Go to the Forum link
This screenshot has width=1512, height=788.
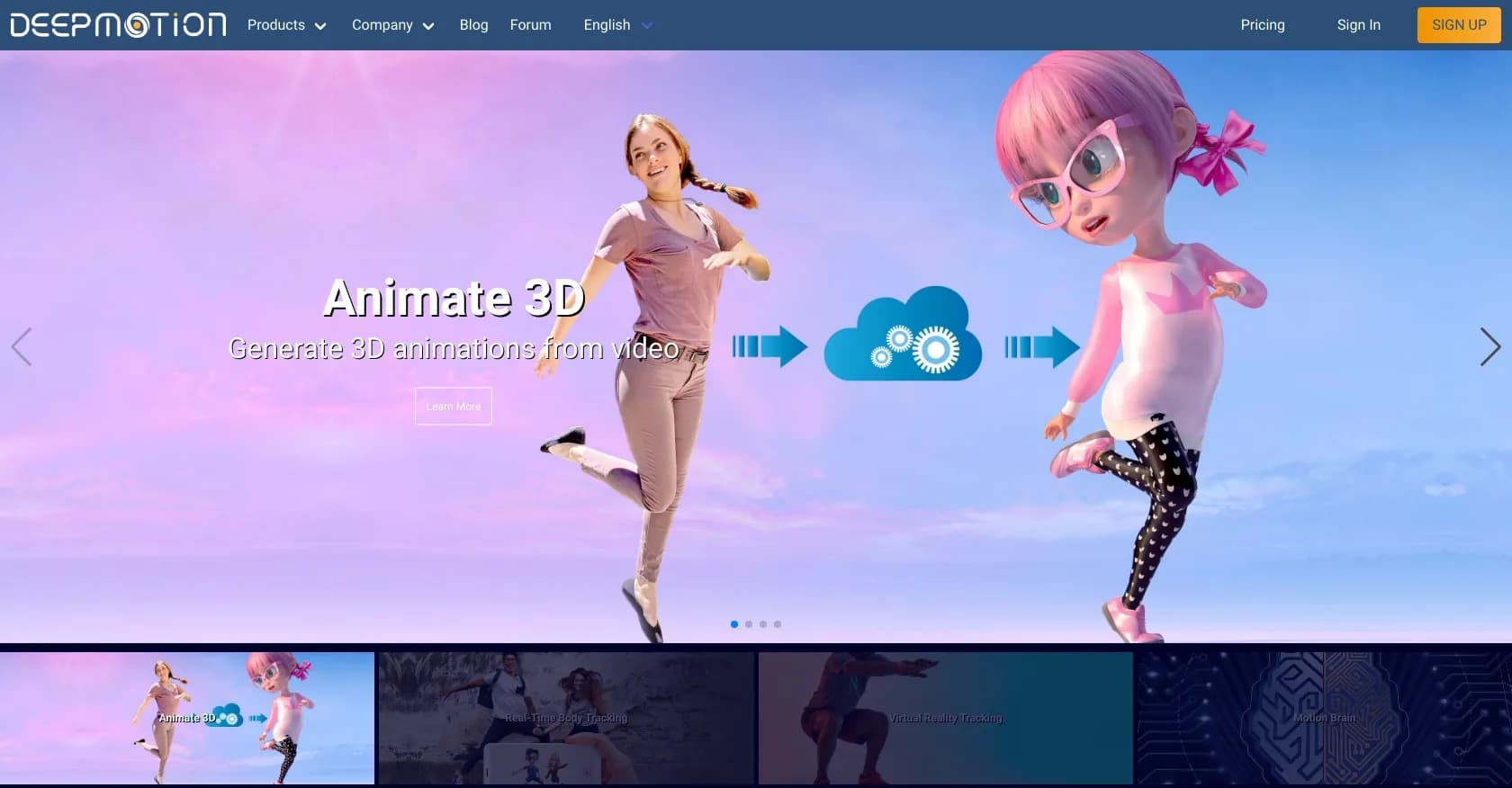530,25
